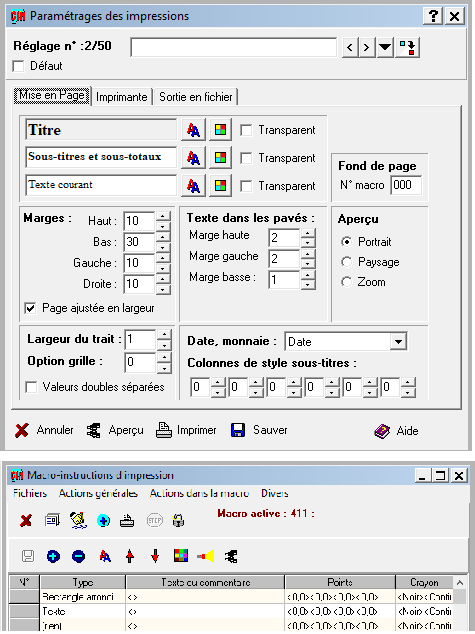This screenshot has height=634, width=475.
Task: Select the Paysage orientation radio button
Action: coord(346,262)
